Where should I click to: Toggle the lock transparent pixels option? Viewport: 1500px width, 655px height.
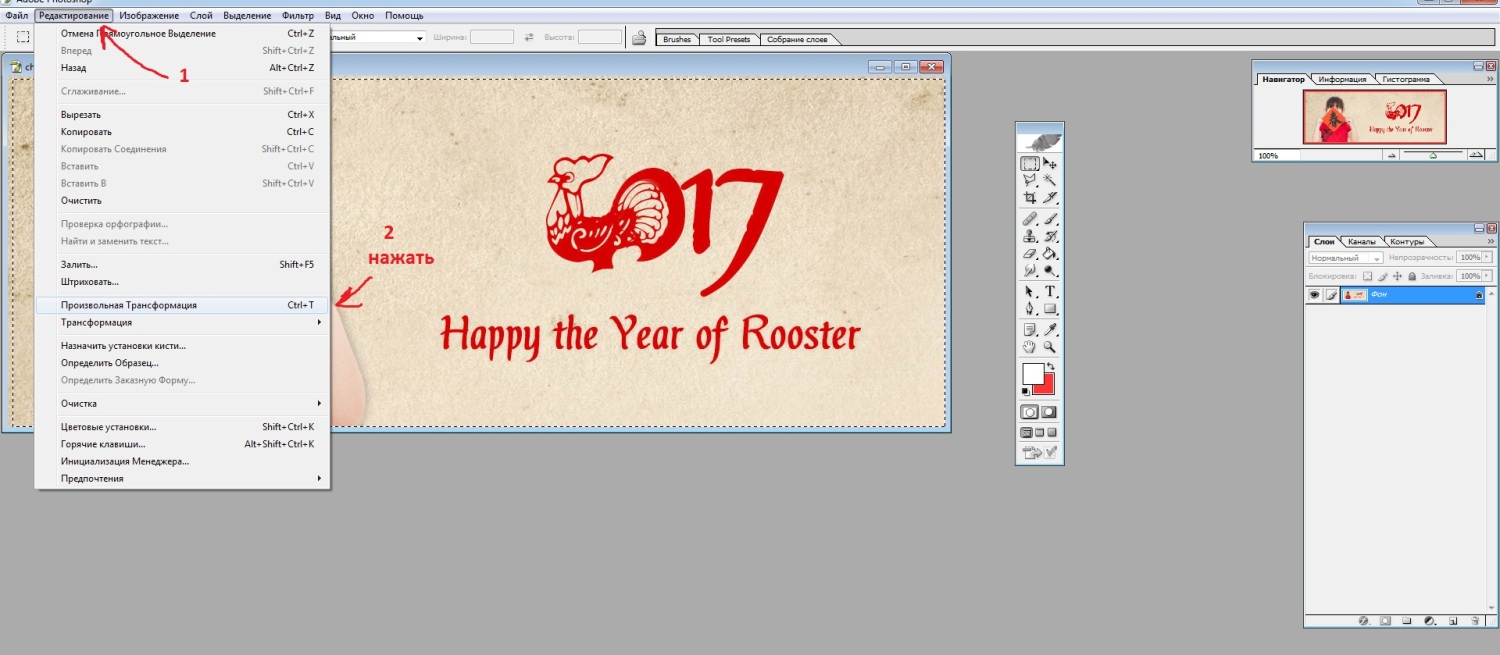point(1367,276)
